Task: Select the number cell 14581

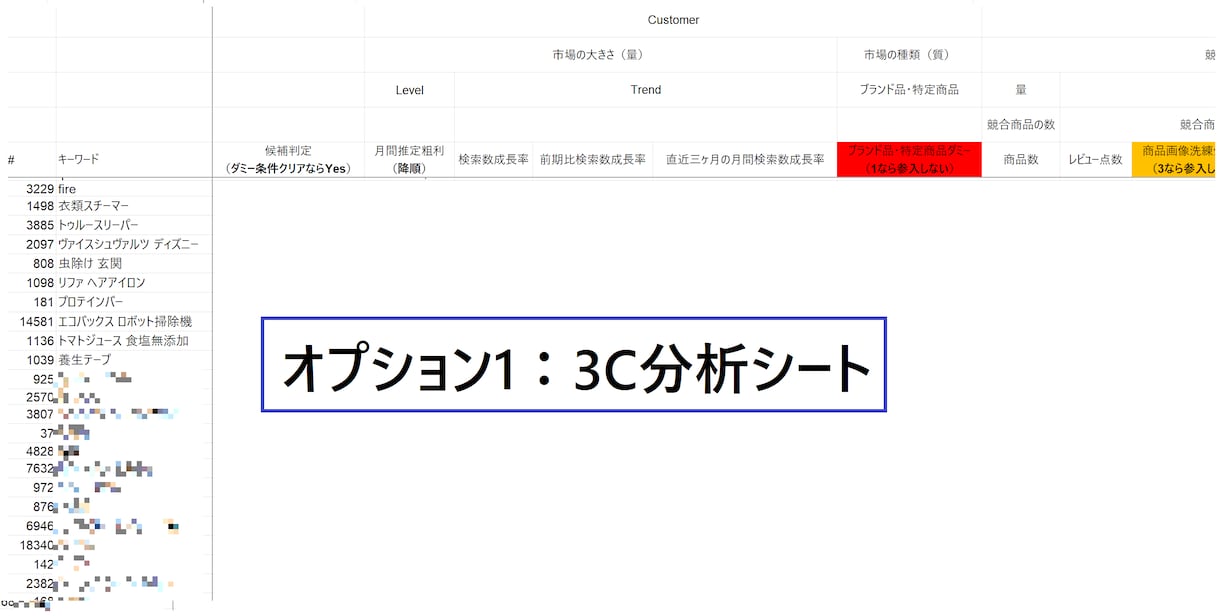Action: (32, 322)
